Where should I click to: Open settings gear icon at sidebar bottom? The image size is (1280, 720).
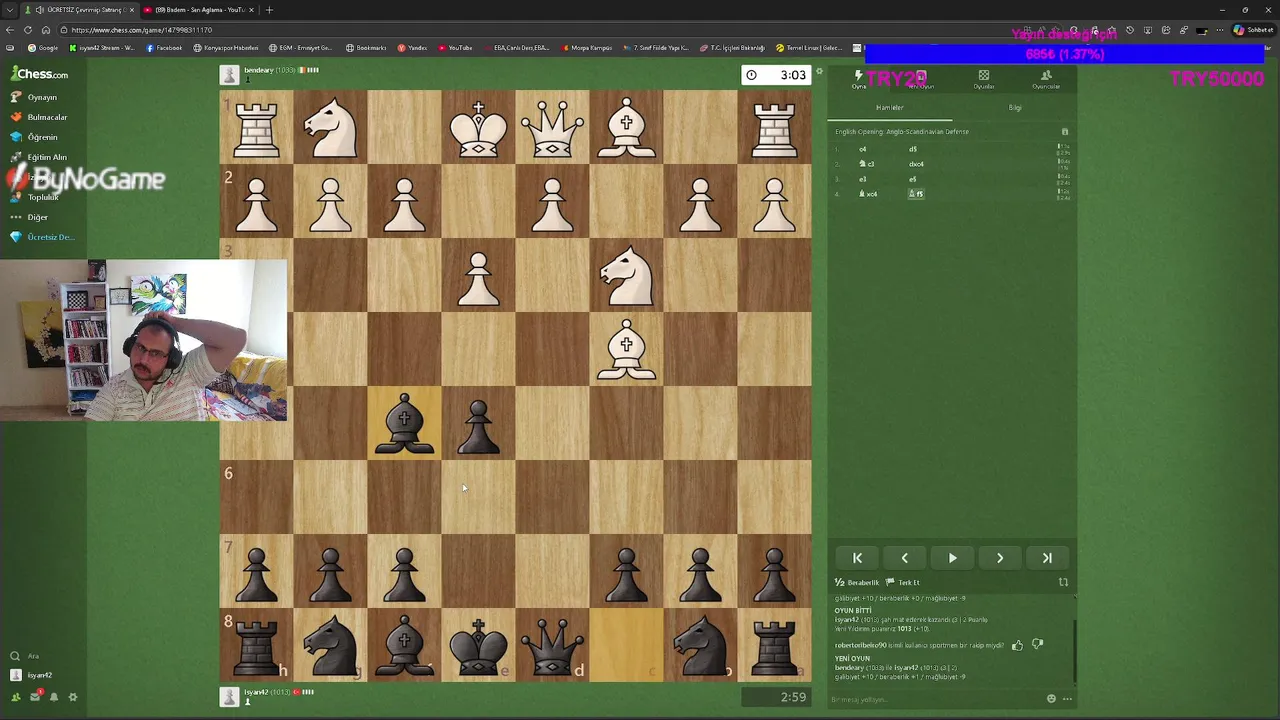(x=72, y=697)
